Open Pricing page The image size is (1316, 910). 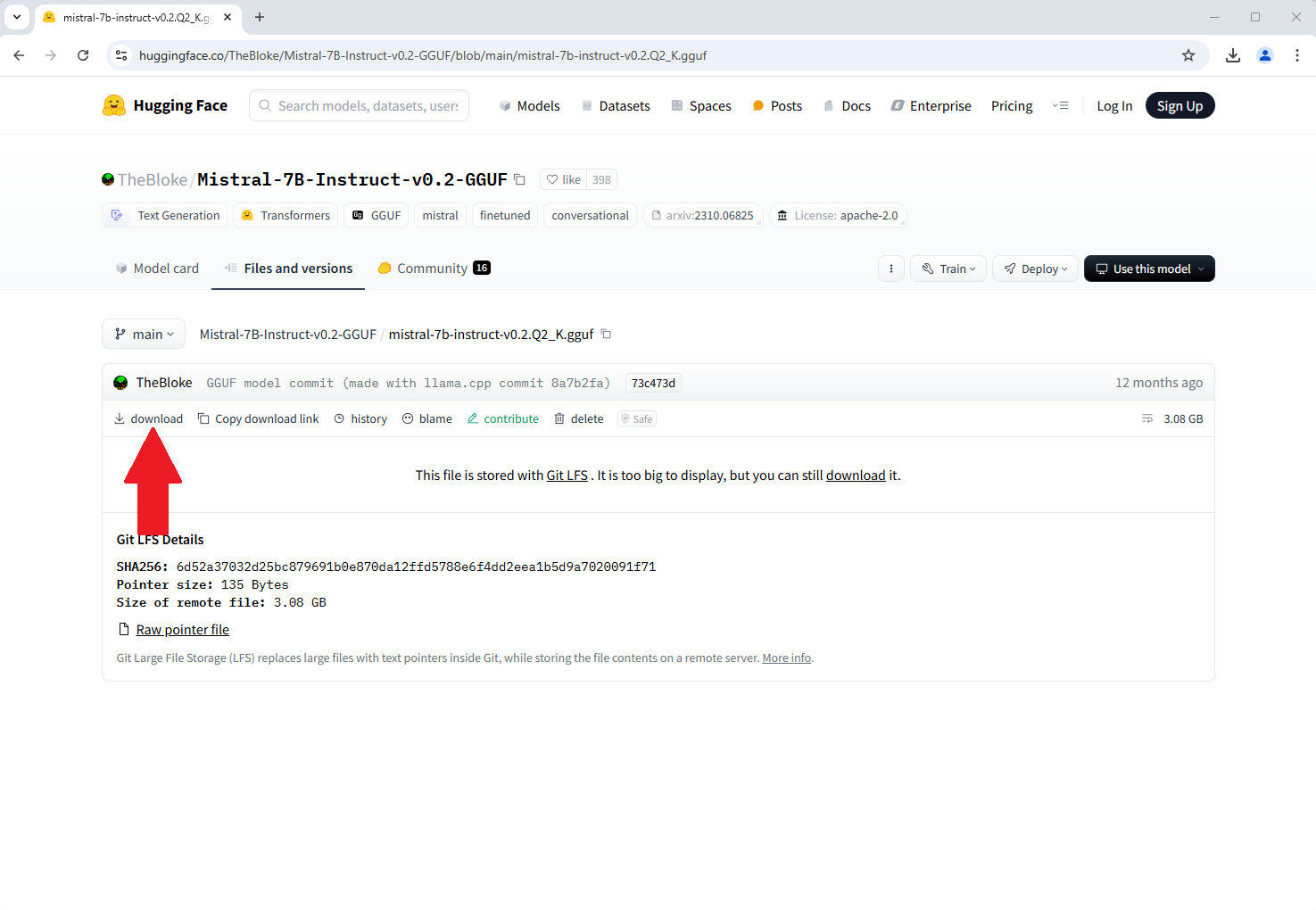pos(1012,105)
